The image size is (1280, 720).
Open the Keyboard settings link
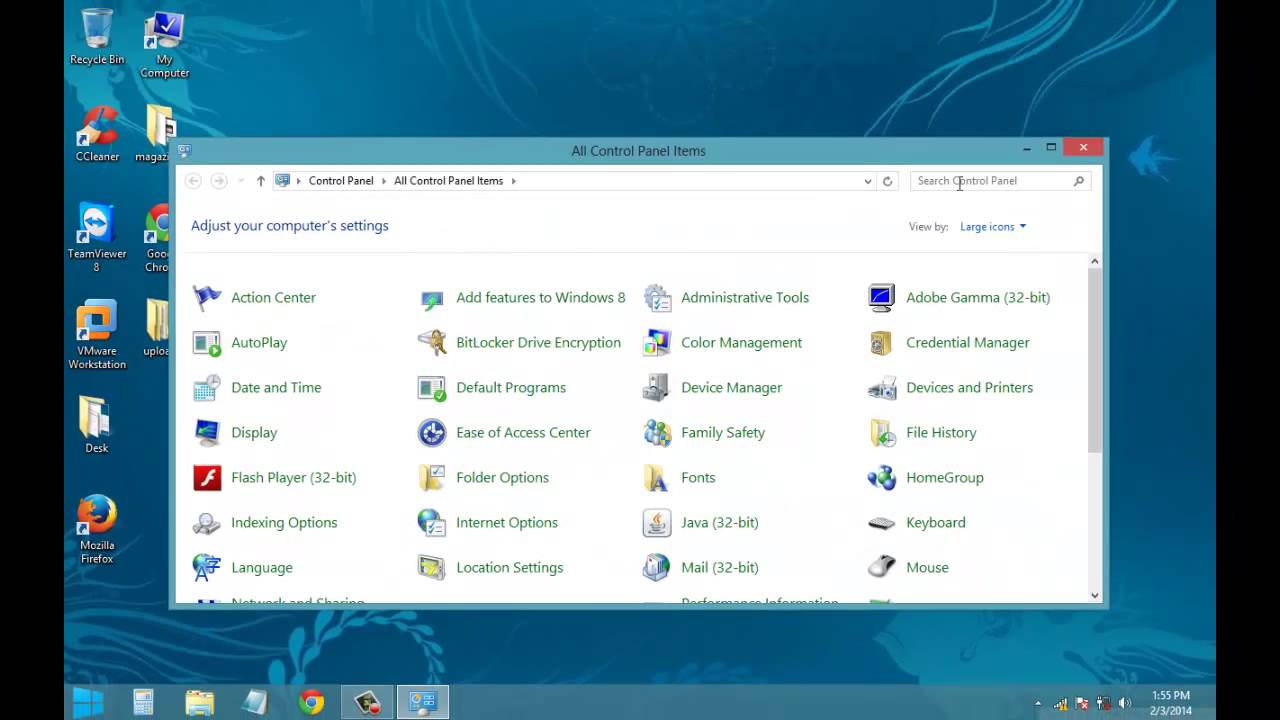936,522
